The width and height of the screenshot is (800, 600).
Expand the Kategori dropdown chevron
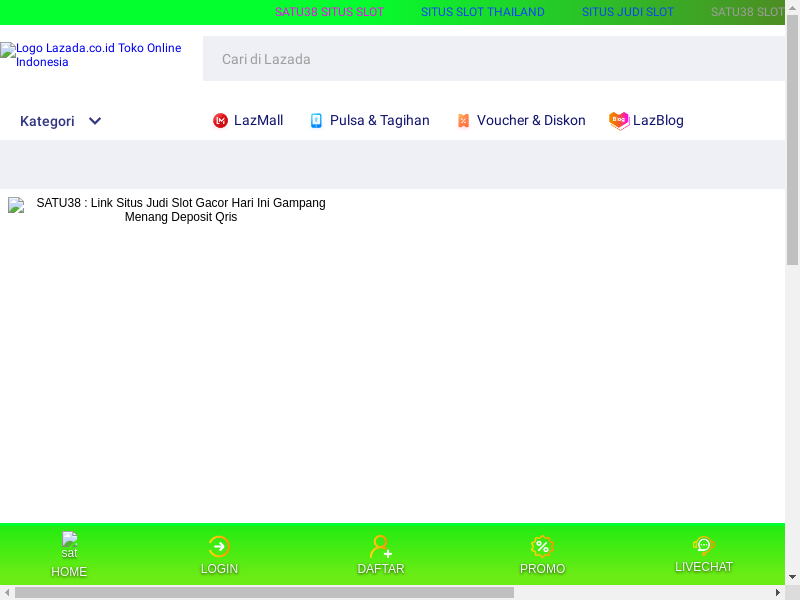[95, 121]
